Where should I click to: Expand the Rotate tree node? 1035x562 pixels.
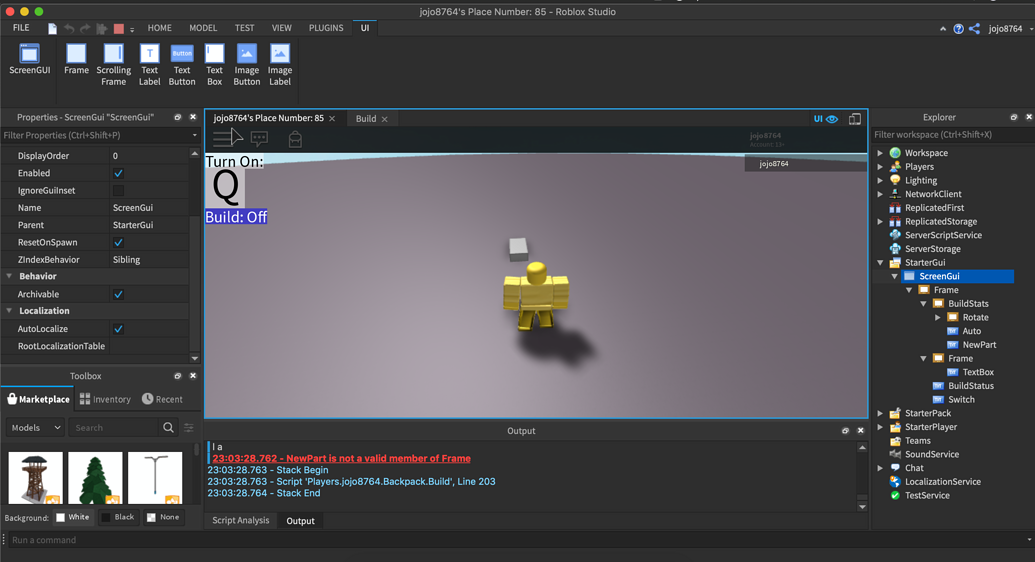(938, 317)
